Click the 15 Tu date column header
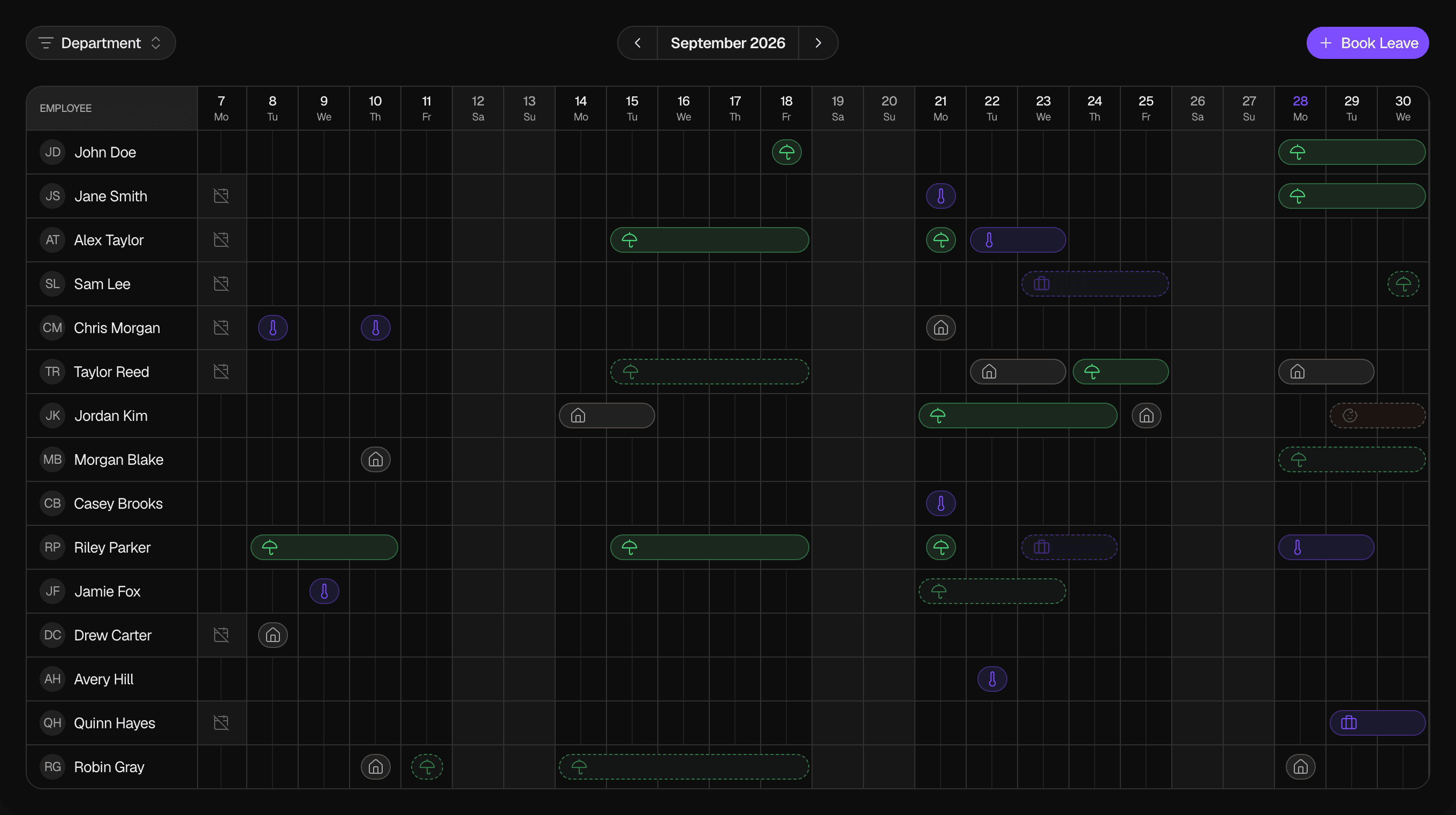1456x815 pixels. [x=632, y=108]
